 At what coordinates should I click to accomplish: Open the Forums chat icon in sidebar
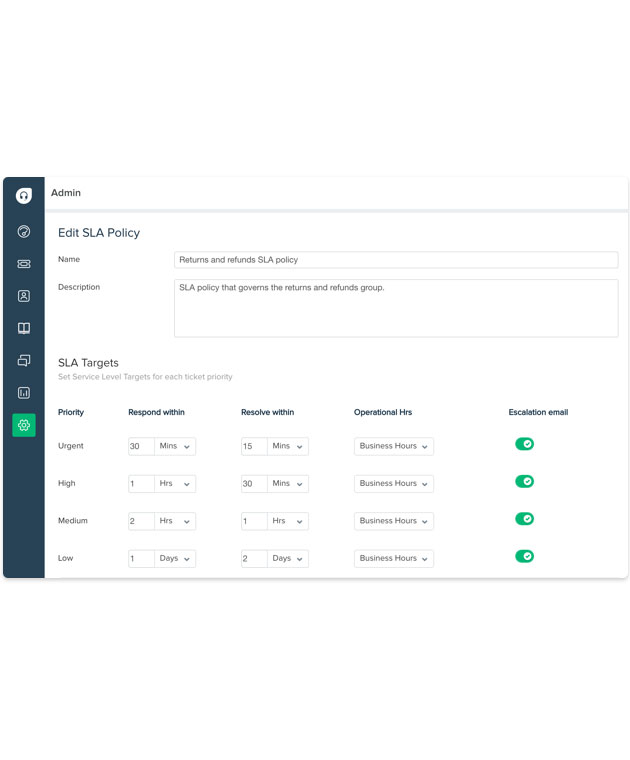pos(24,361)
